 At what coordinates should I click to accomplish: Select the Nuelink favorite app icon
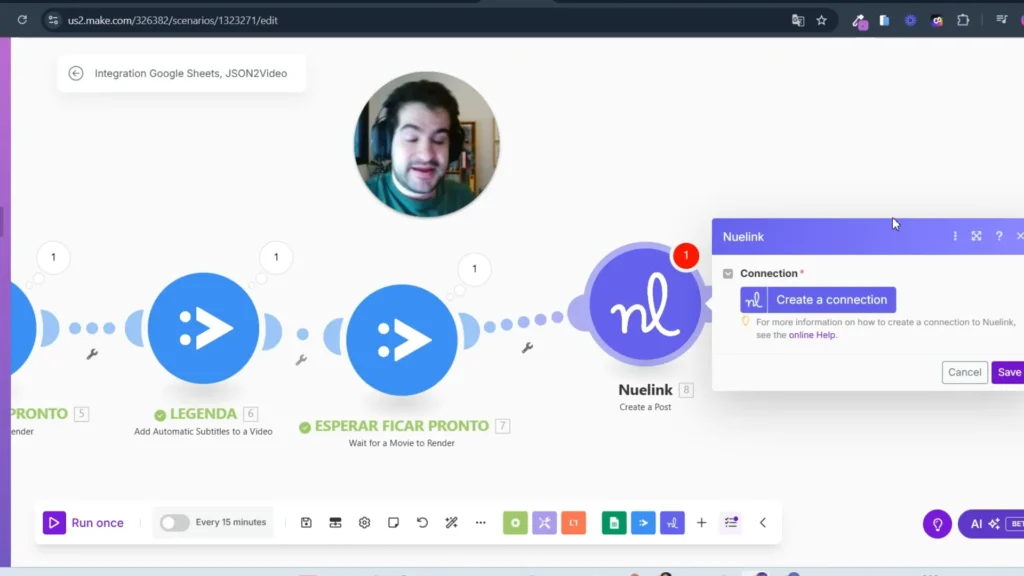[x=672, y=522]
